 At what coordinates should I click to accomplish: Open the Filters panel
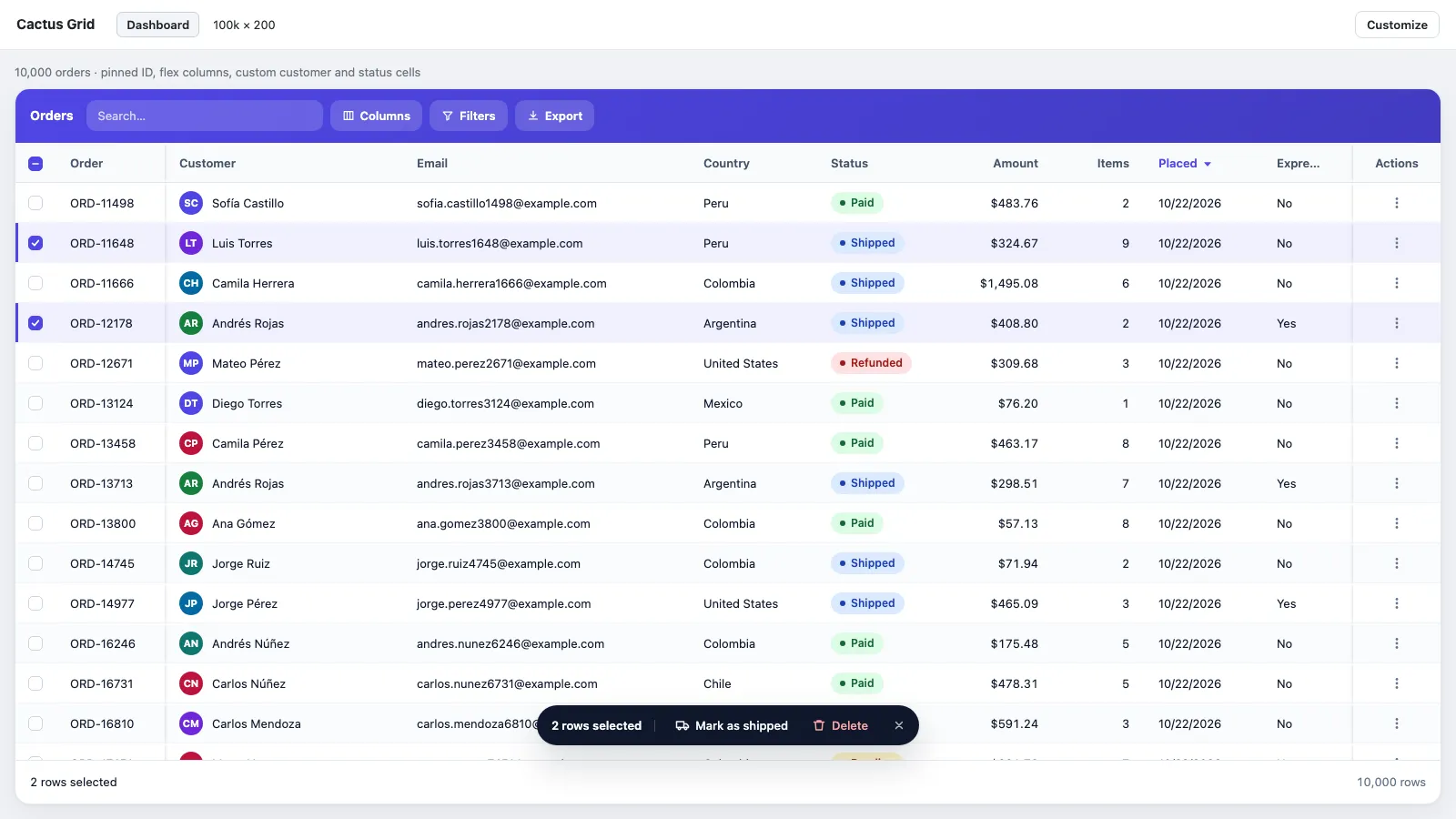click(469, 116)
